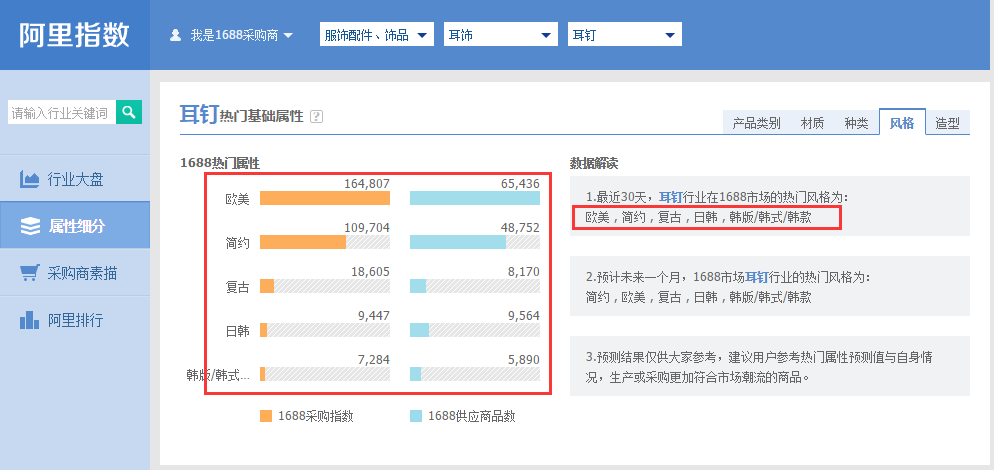994x470 pixels.
Task: Open the 服饰配件、饰品 category dropdown
Action: (x=377, y=35)
